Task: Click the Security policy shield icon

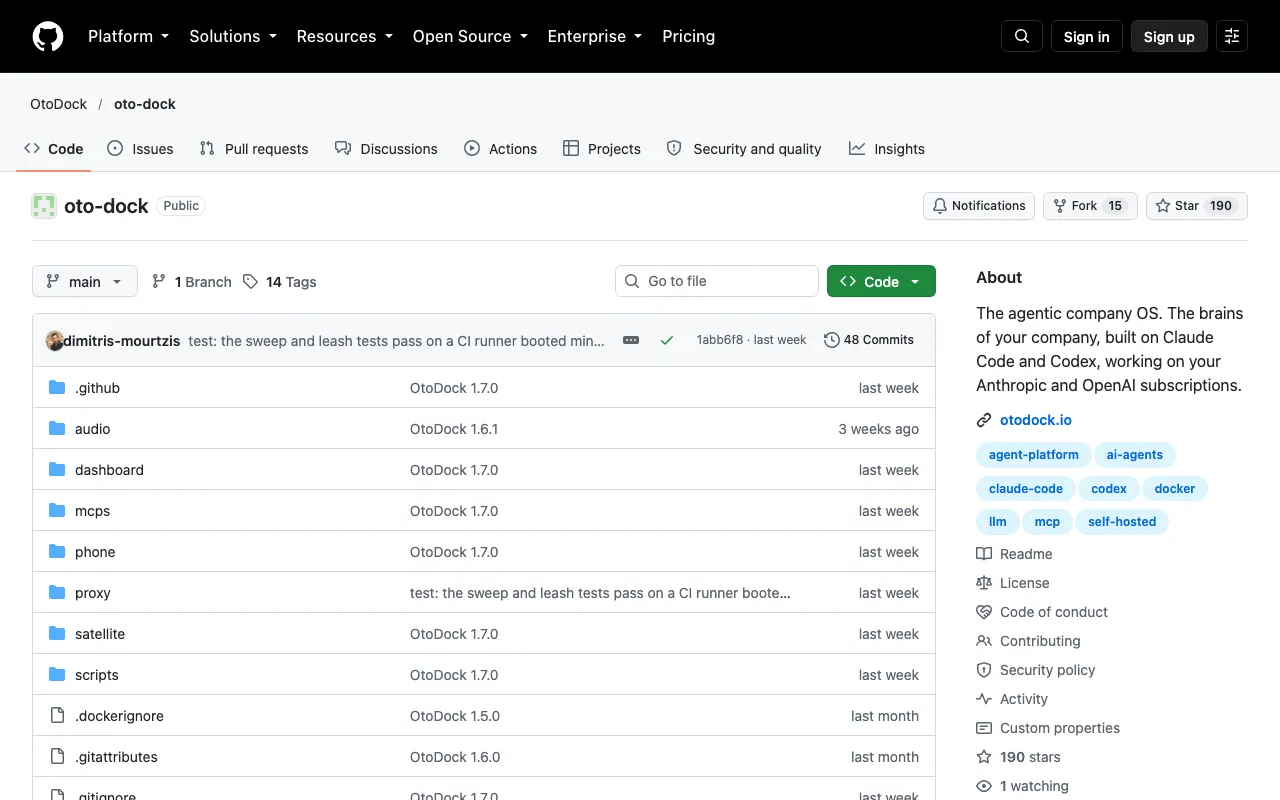Action: click(984, 670)
